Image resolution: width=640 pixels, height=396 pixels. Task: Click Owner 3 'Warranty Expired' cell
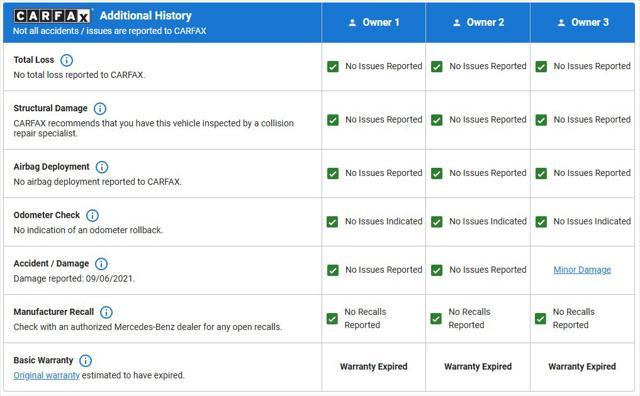tap(582, 367)
